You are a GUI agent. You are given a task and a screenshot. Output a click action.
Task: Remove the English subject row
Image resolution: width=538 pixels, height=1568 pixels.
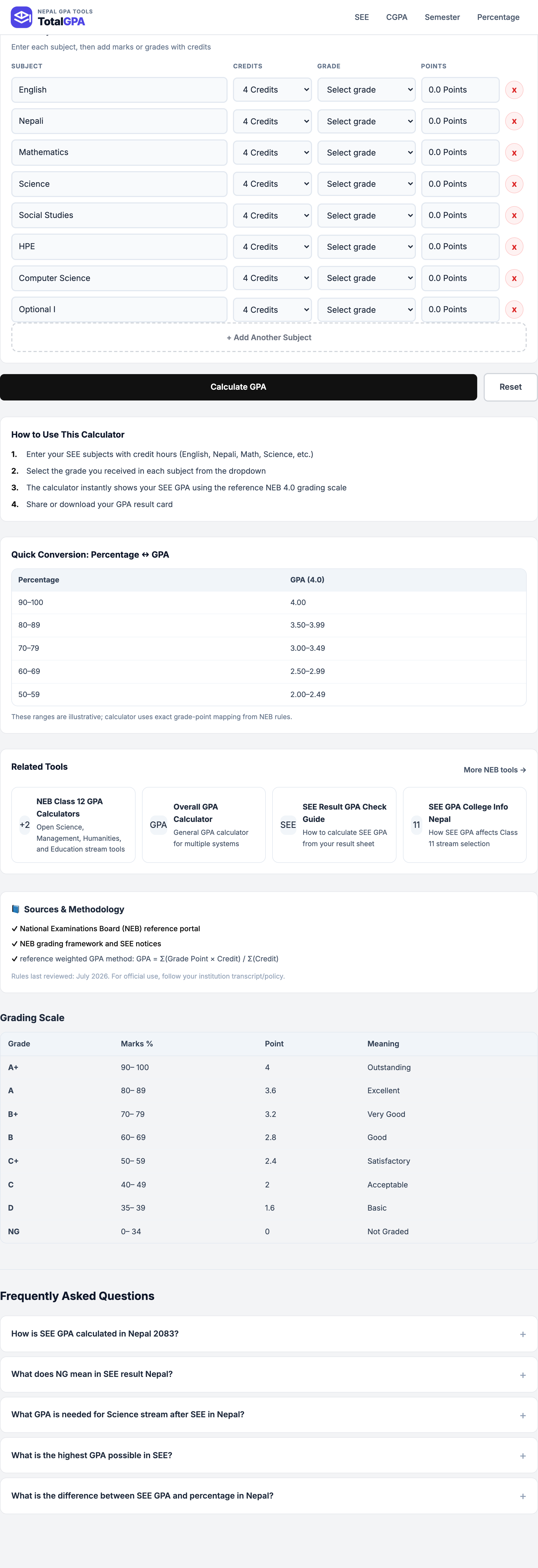click(514, 90)
